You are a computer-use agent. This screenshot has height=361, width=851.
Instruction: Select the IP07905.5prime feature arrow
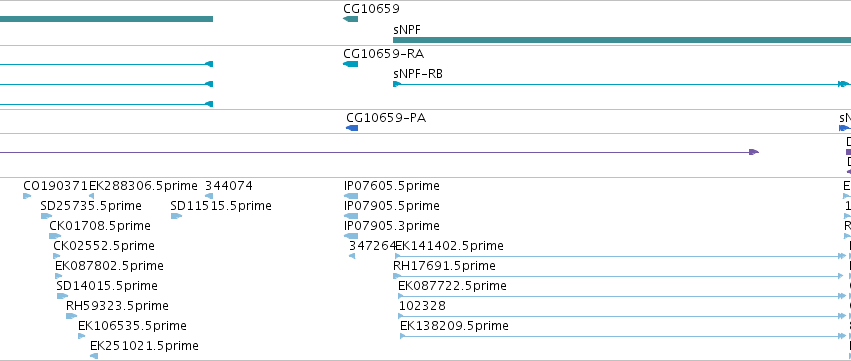pyautogui.click(x=351, y=216)
